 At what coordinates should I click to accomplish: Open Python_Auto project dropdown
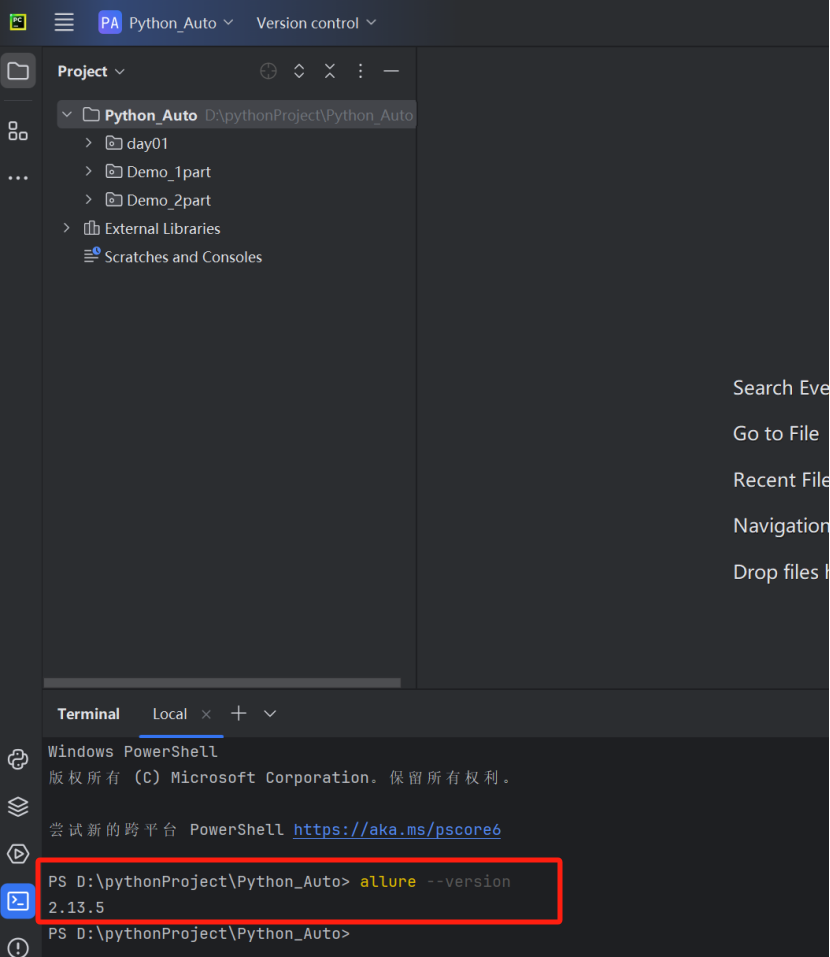coord(167,22)
